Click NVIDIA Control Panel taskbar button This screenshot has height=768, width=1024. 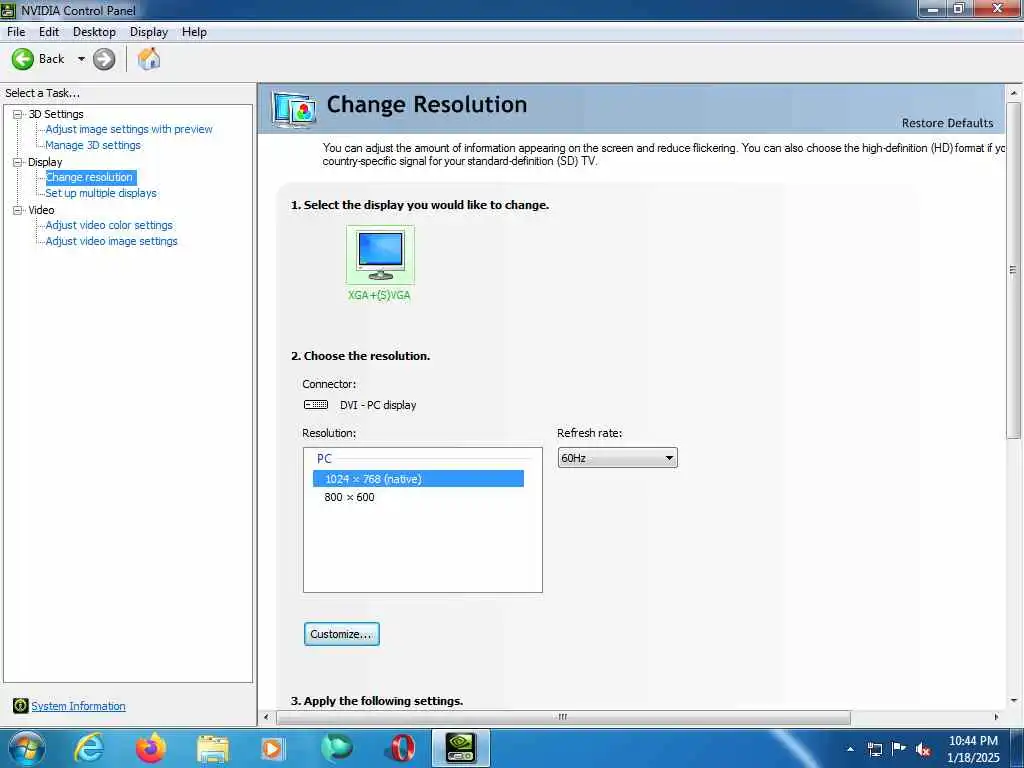(461, 748)
